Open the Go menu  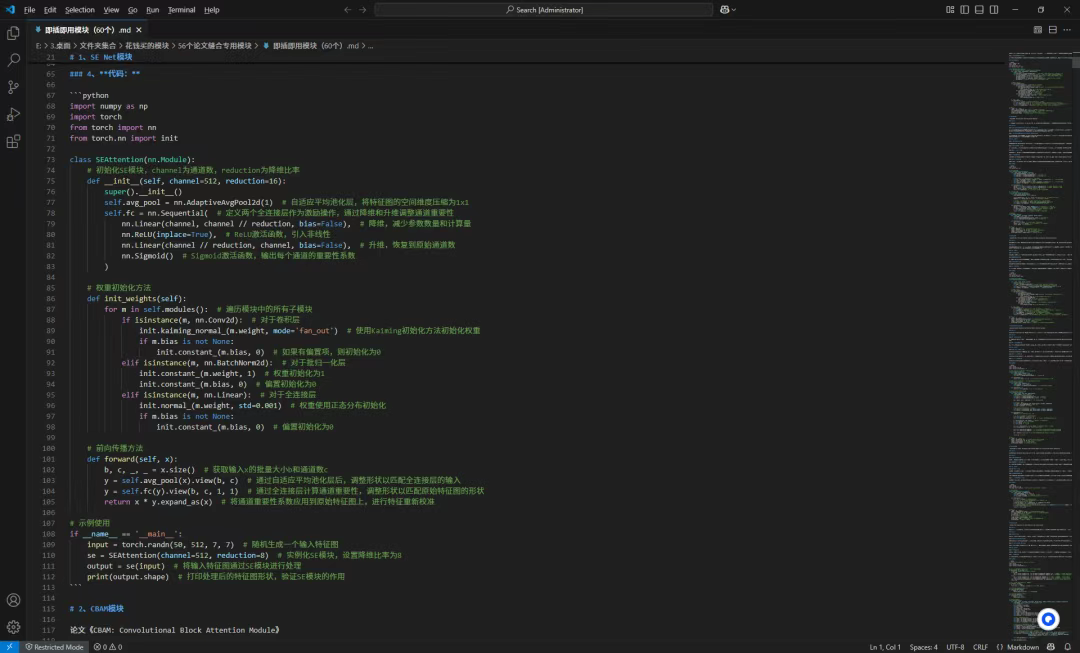(x=132, y=10)
